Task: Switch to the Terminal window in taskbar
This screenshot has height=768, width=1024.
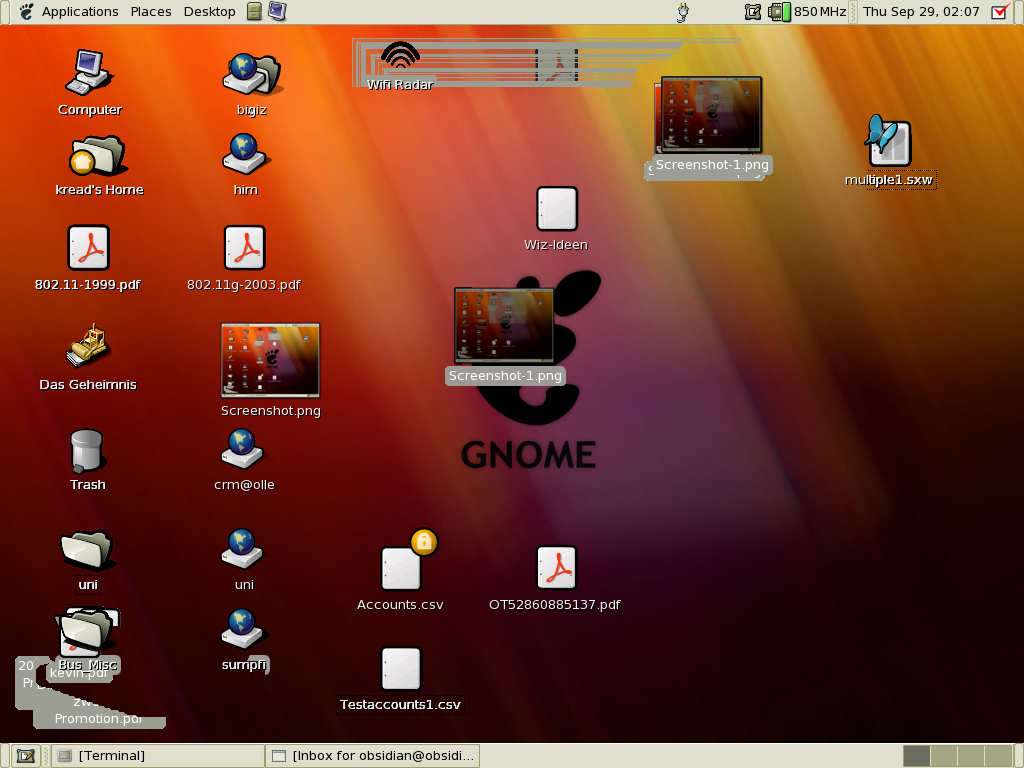Action: [x=155, y=756]
